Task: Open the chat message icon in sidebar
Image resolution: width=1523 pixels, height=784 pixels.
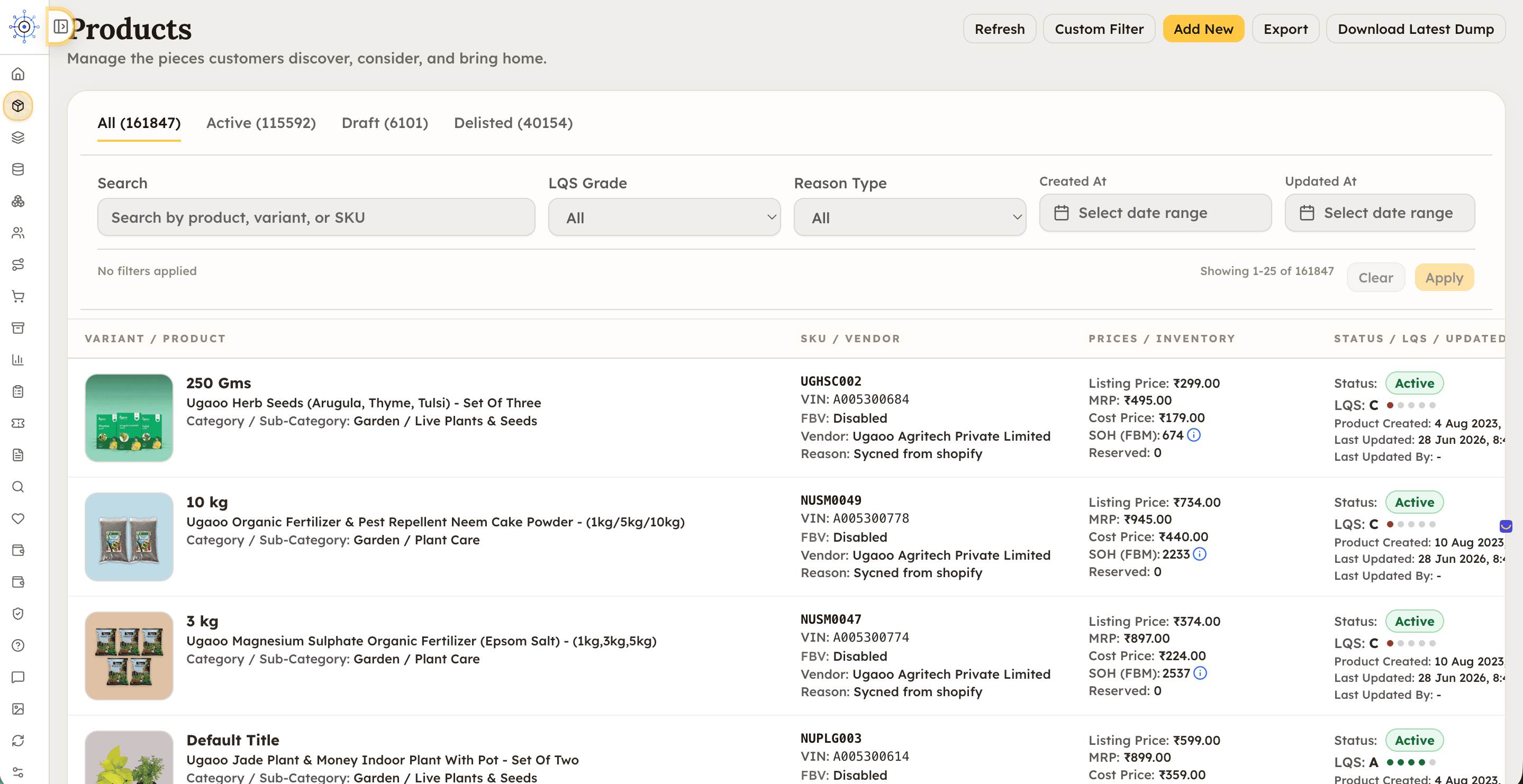Action: coord(19,677)
